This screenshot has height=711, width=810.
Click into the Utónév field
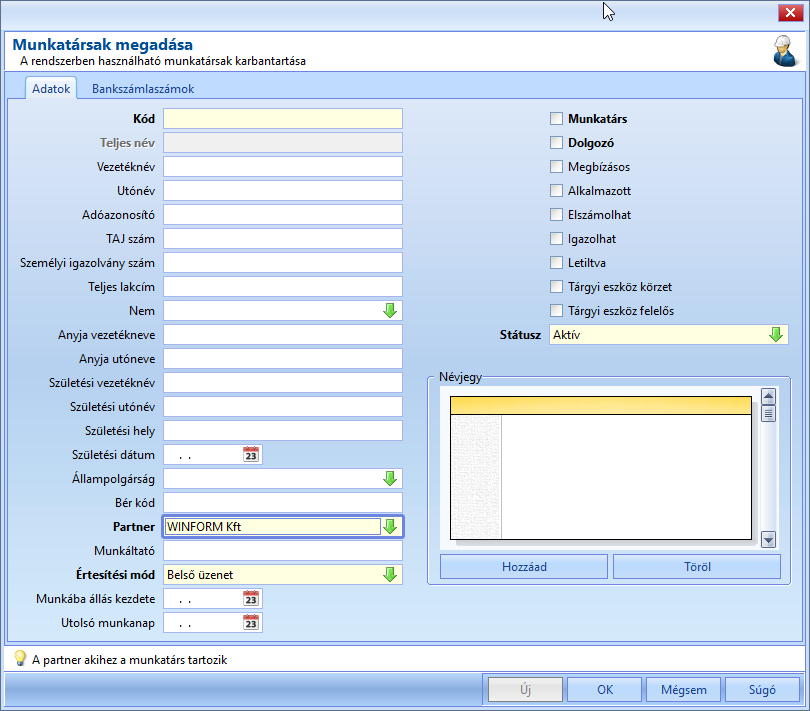[x=283, y=191]
